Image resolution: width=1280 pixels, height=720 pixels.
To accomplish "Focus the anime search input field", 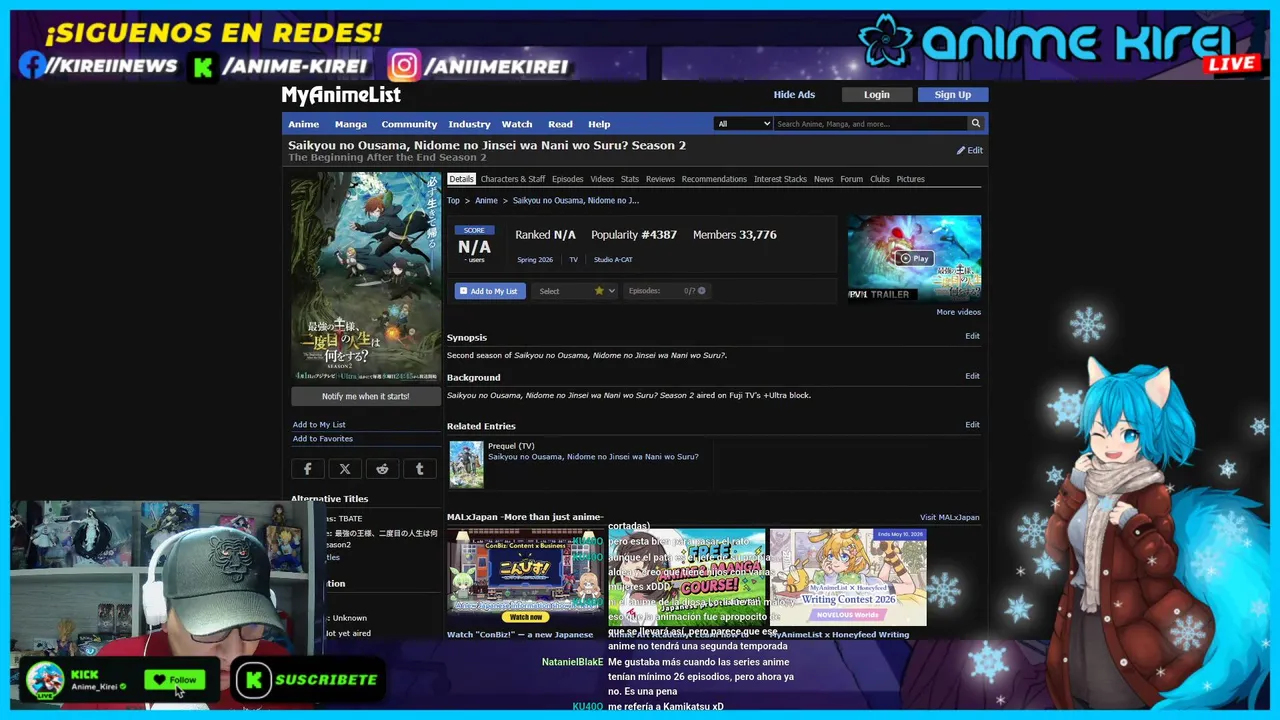I will (870, 124).
